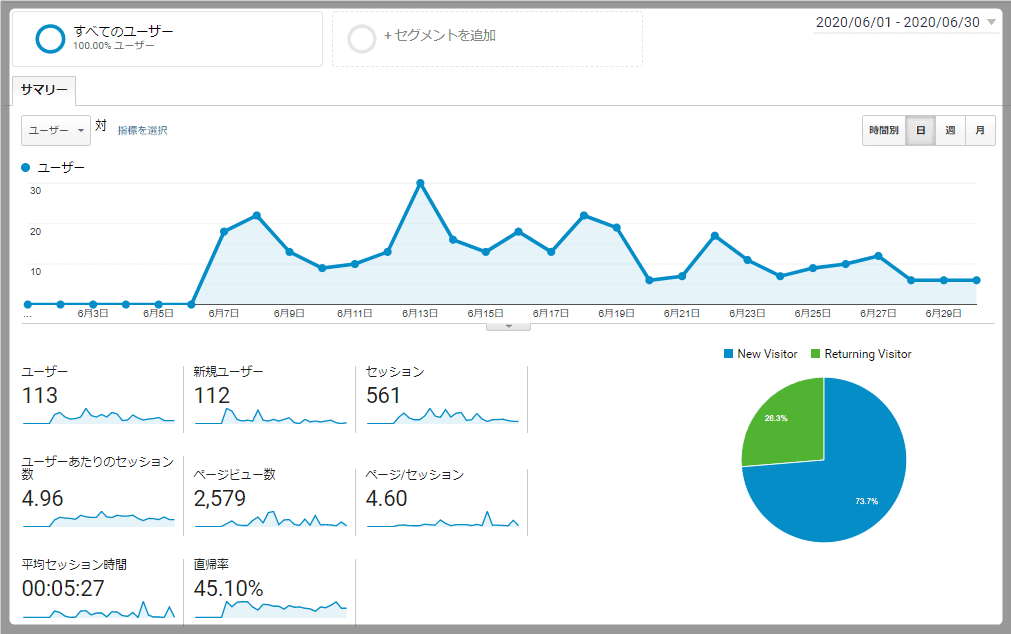Switch the graph to 月 view
The height and width of the screenshot is (634, 1011).
tap(980, 130)
